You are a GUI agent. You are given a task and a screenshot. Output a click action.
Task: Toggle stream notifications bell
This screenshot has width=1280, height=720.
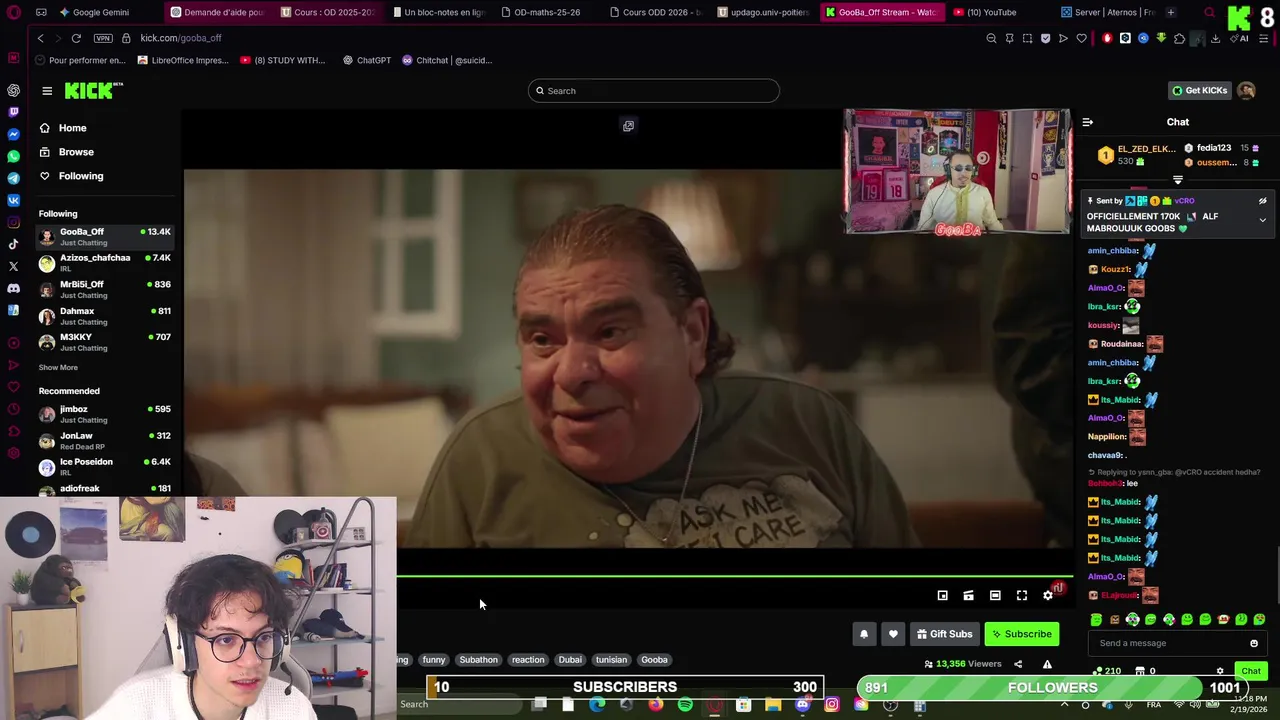[x=864, y=634]
